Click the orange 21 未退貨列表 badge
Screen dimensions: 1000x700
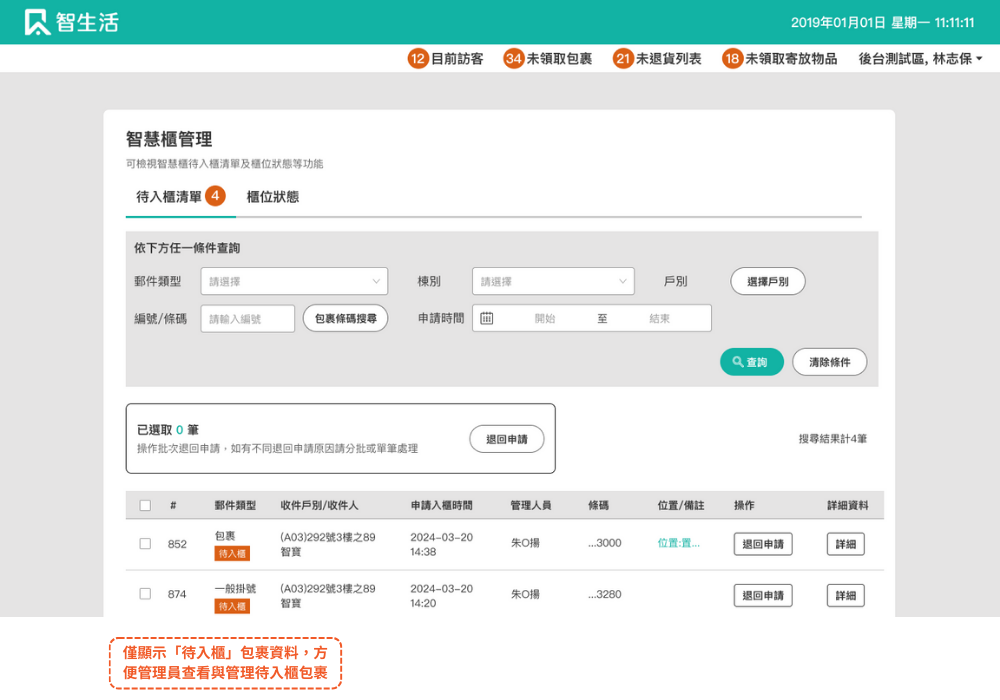[623, 59]
